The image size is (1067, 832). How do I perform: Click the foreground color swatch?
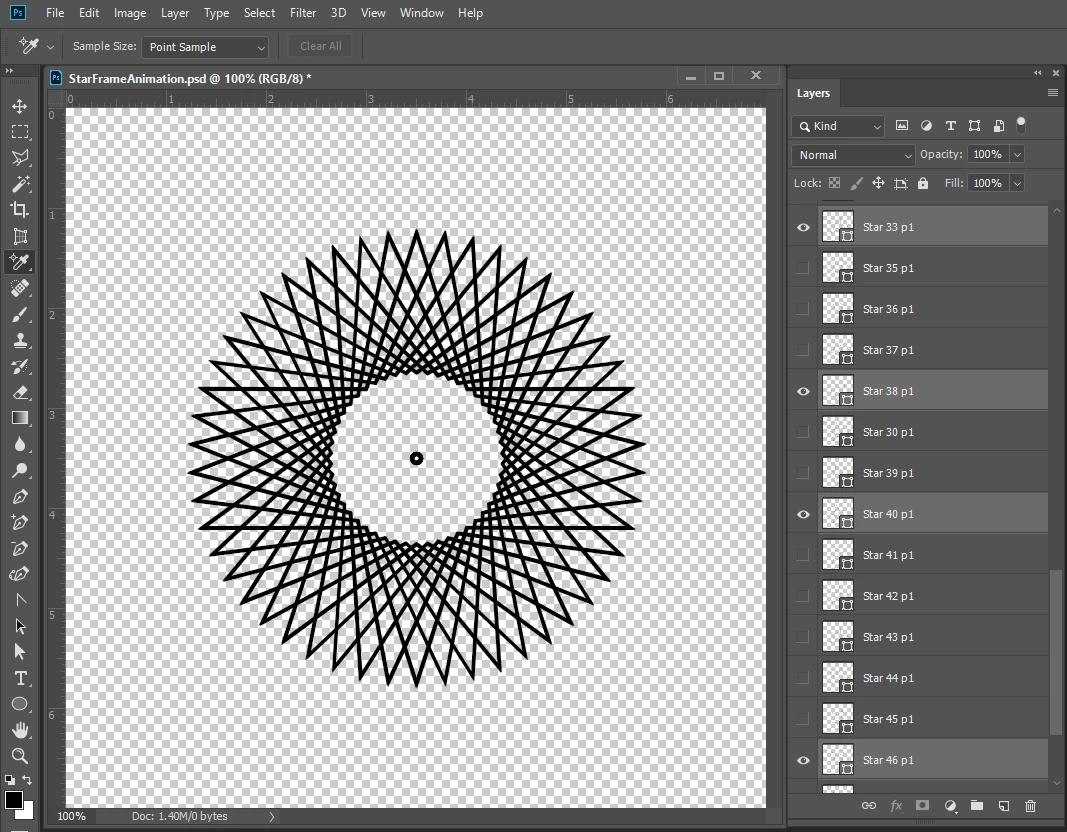click(x=13, y=801)
